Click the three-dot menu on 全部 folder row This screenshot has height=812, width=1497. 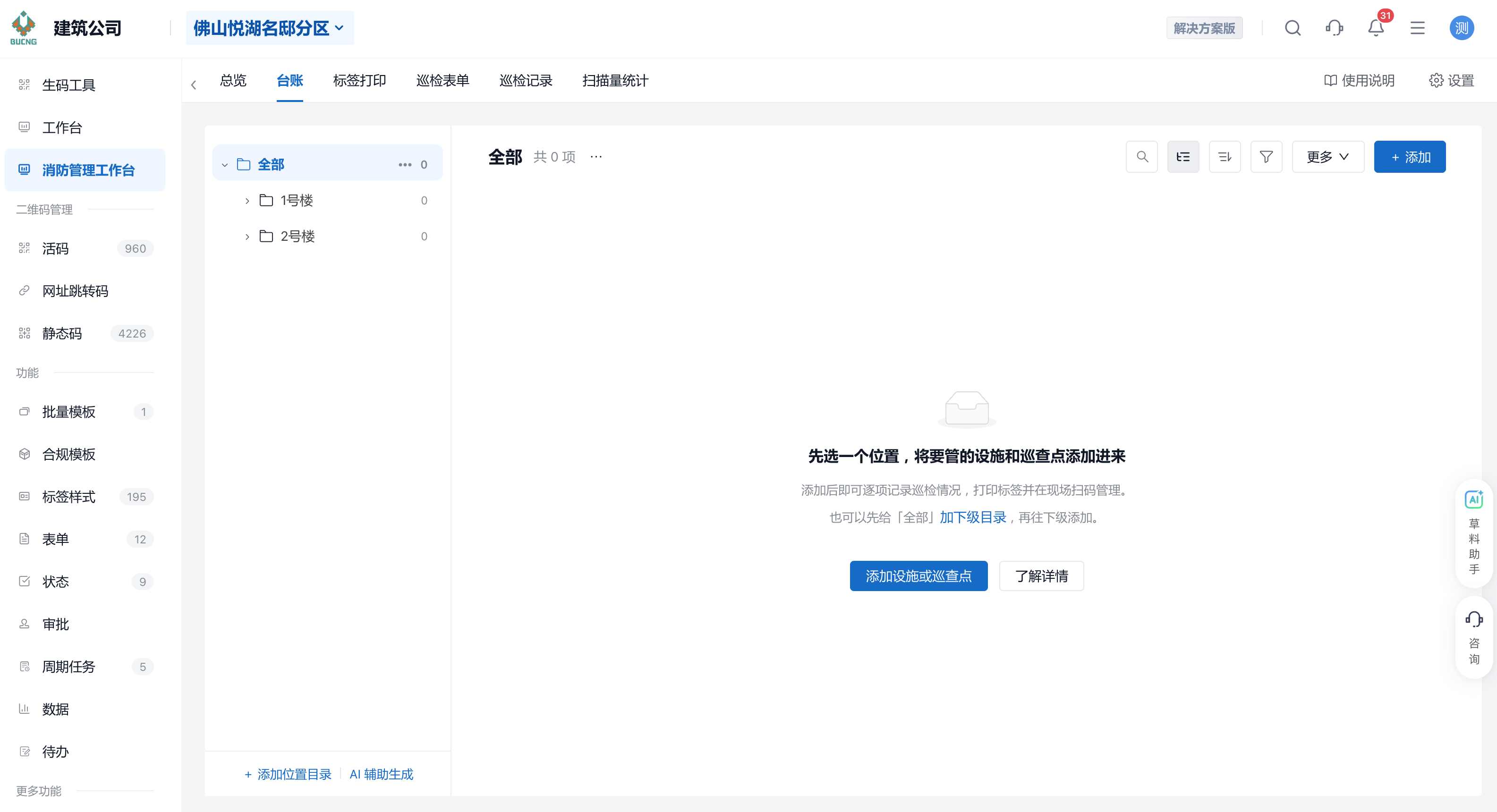coord(405,165)
